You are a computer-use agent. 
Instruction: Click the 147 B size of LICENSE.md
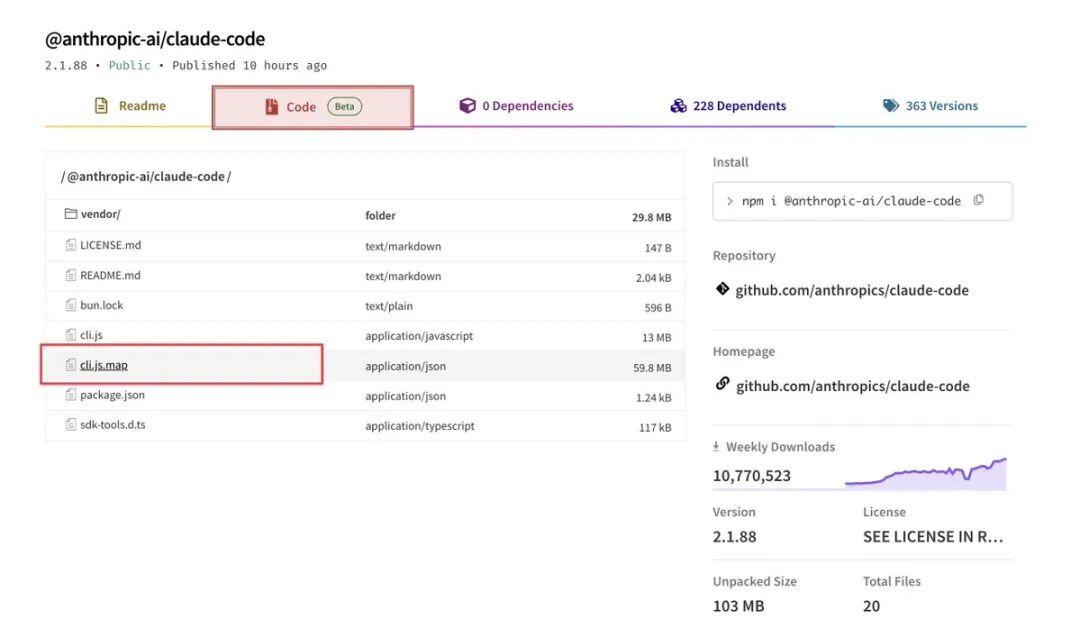pyautogui.click(x=658, y=247)
